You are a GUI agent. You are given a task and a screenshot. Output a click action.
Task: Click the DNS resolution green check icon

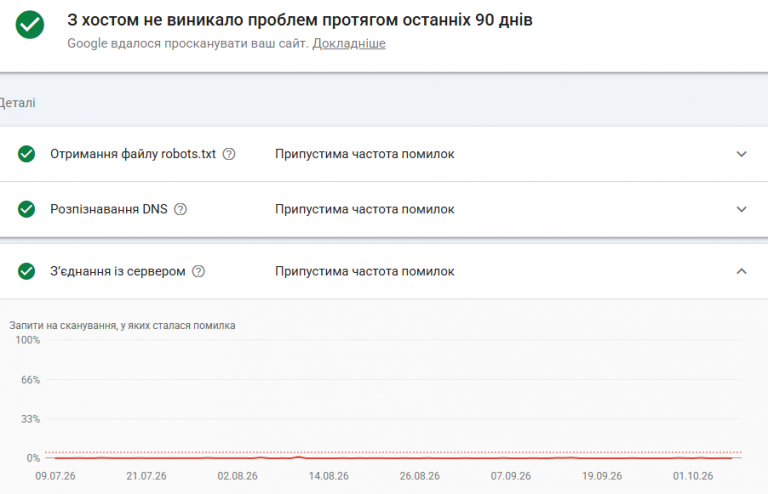[x=26, y=209]
